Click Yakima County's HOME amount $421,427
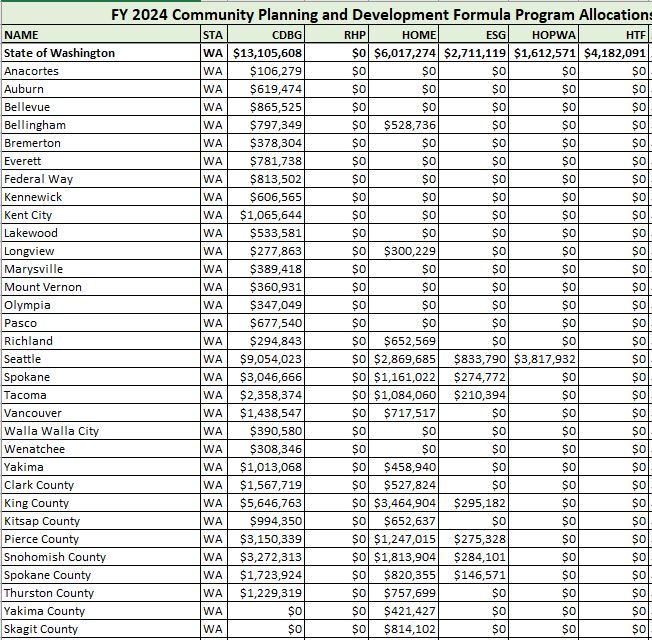The image size is (652, 640). [x=405, y=611]
